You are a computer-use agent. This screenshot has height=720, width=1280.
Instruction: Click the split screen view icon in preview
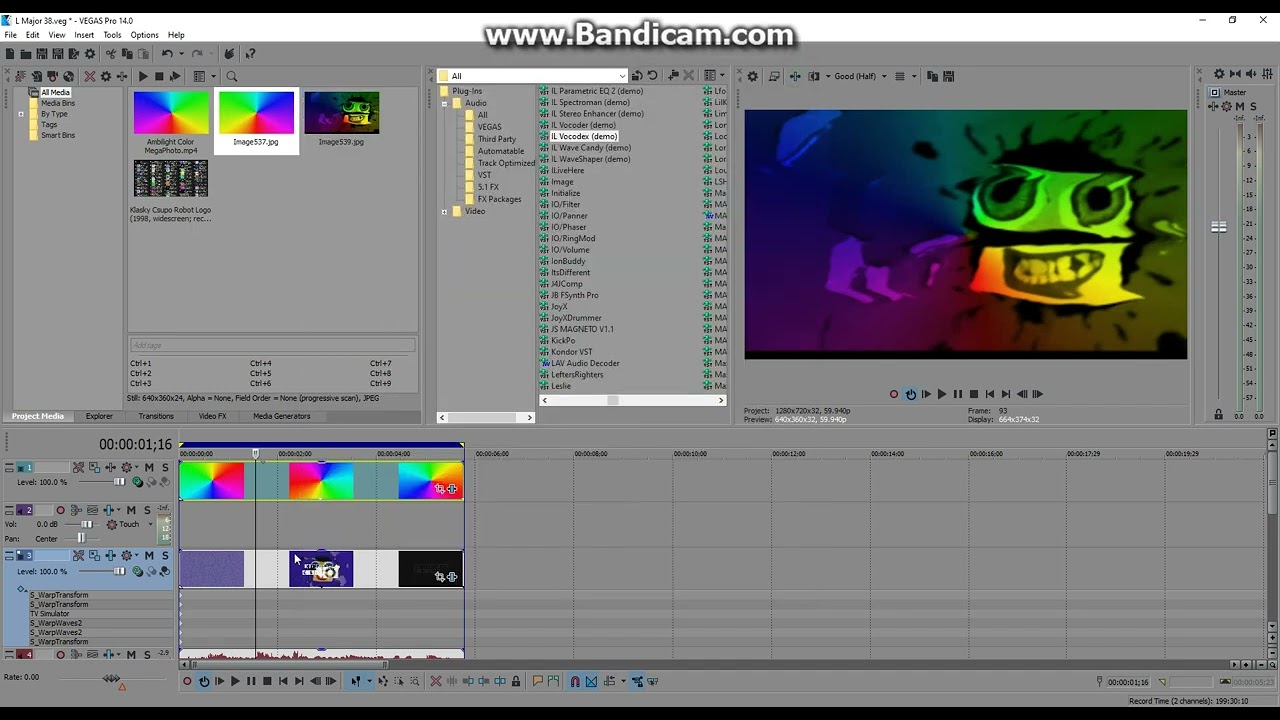tap(814, 76)
